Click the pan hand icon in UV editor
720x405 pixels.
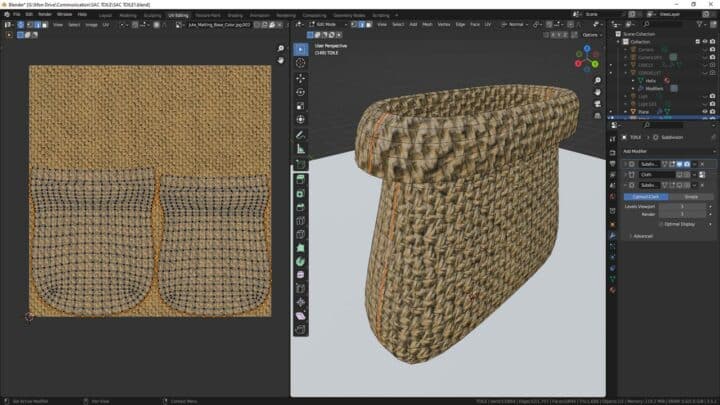pyautogui.click(x=281, y=60)
